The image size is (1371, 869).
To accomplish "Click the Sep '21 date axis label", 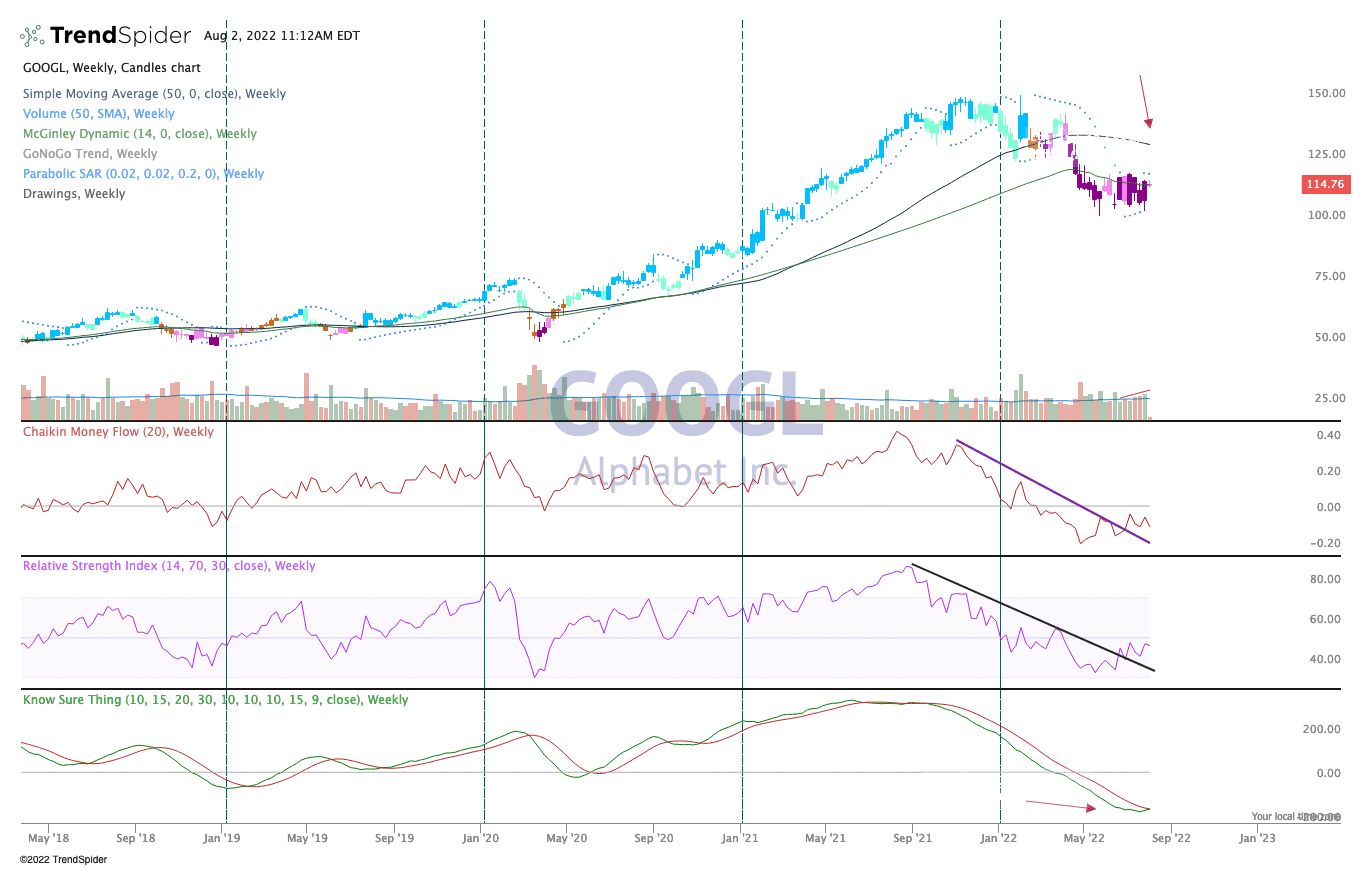I will pyautogui.click(x=912, y=840).
